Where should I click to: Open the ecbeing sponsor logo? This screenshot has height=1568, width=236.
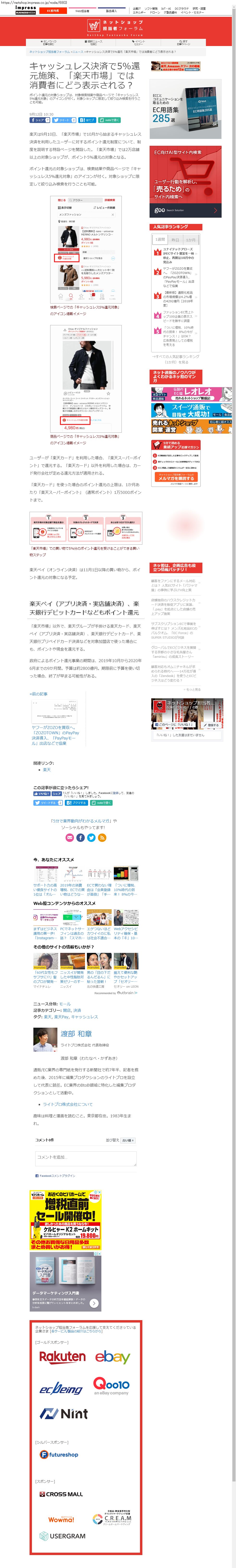click(61, 1388)
